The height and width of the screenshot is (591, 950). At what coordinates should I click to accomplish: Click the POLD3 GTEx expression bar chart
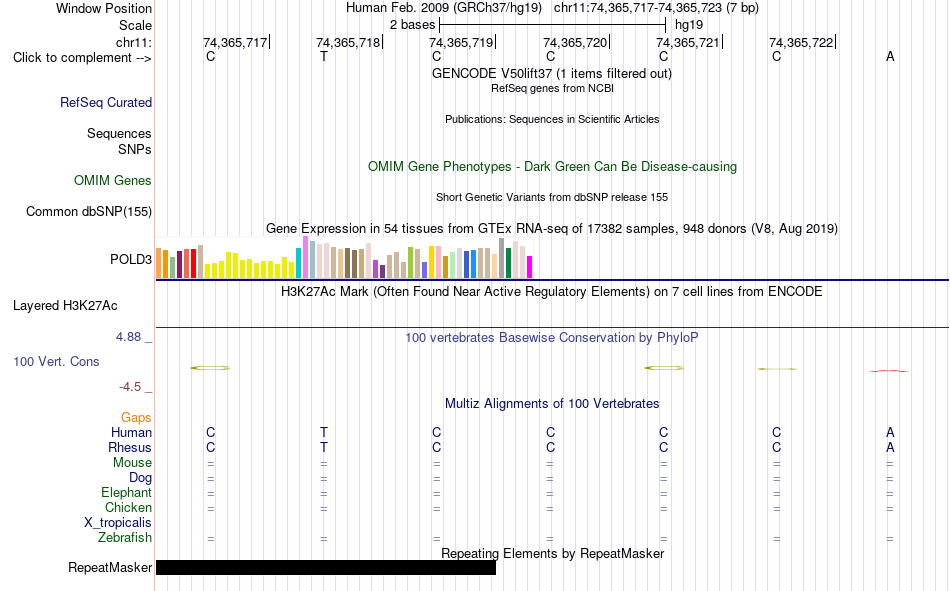[x=344, y=258]
